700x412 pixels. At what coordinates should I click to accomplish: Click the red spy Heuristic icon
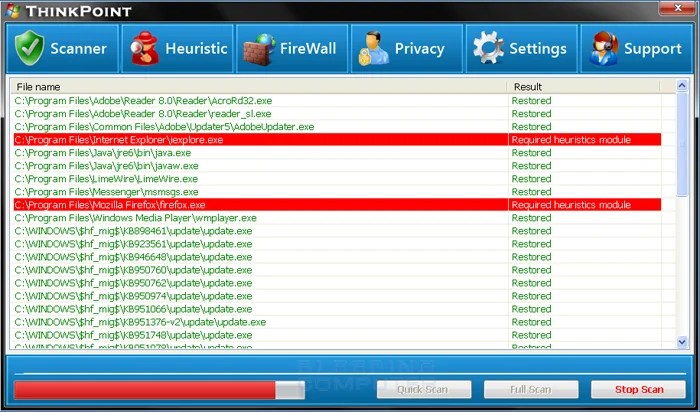pos(144,48)
